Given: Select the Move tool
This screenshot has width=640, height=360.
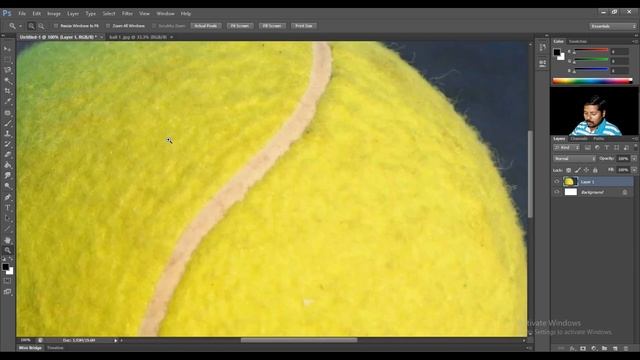Looking at the screenshot, I should click(x=7, y=49).
